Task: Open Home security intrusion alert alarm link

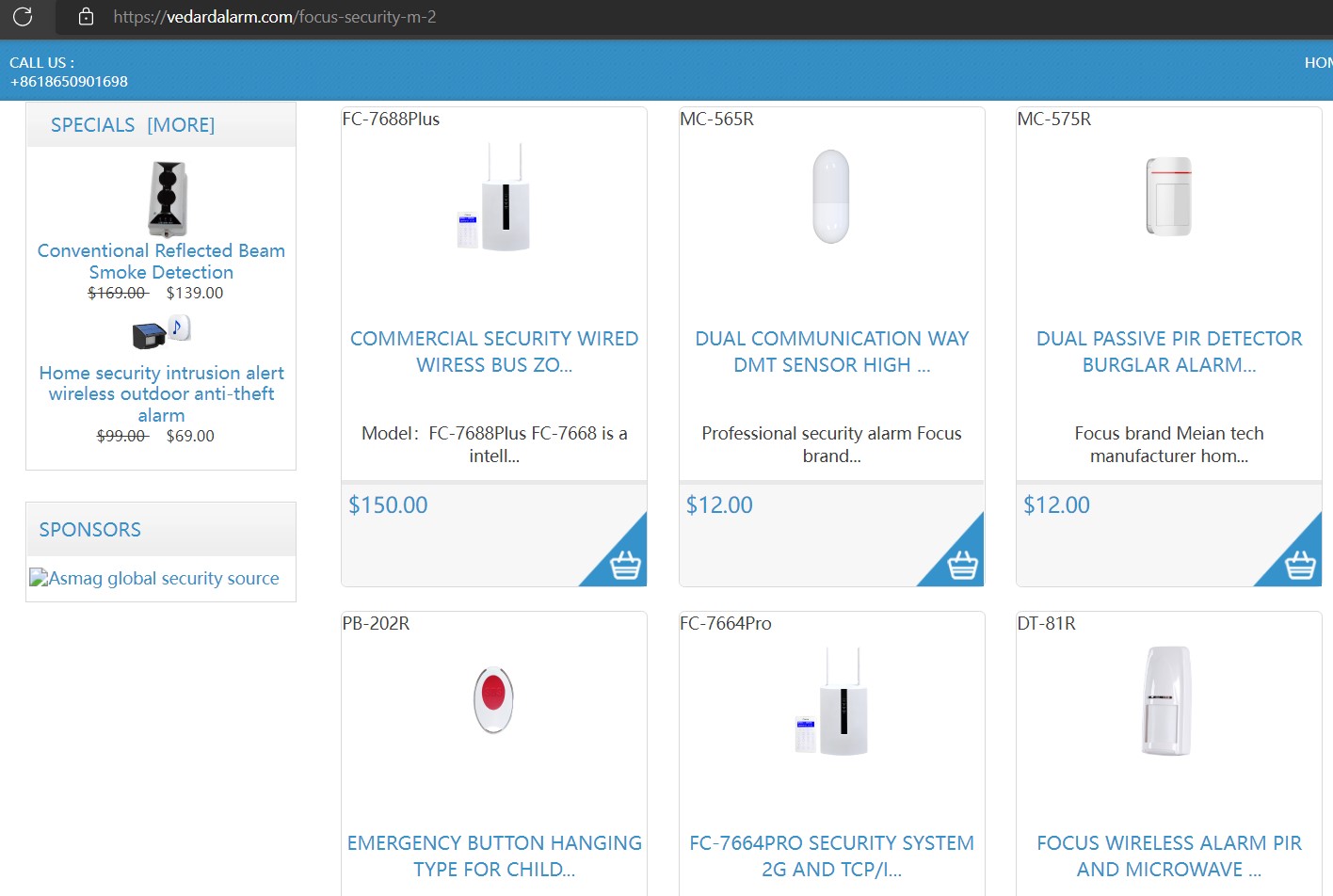Action: tap(161, 393)
